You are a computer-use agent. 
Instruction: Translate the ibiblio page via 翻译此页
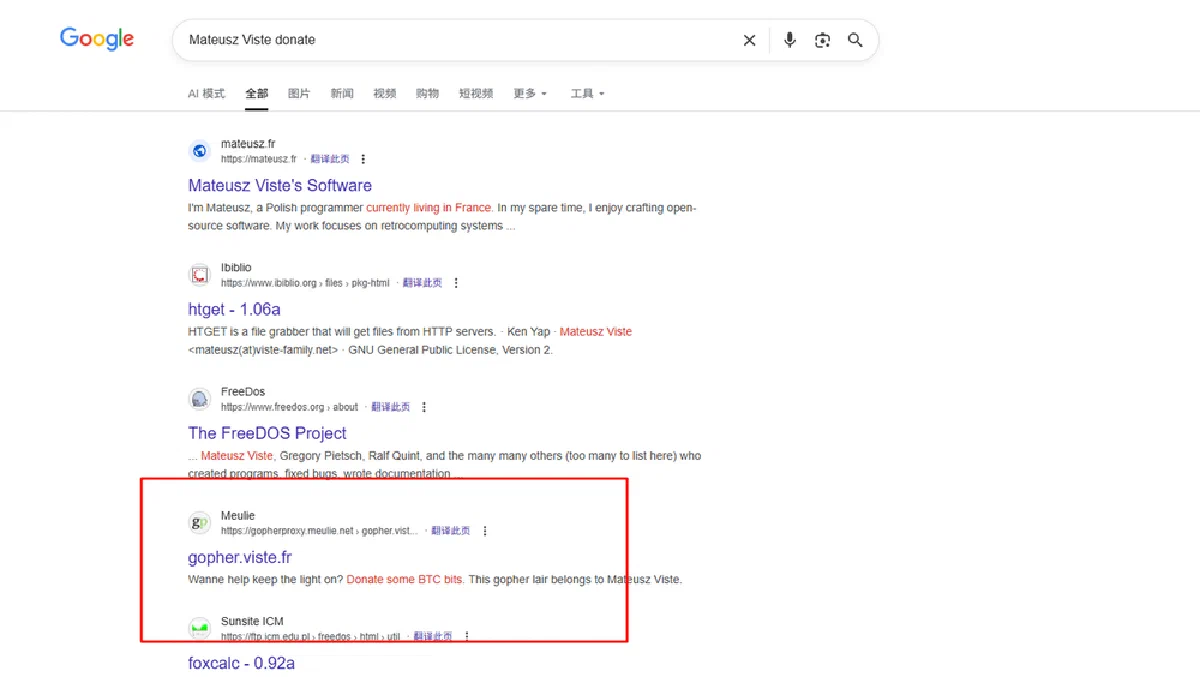click(422, 283)
